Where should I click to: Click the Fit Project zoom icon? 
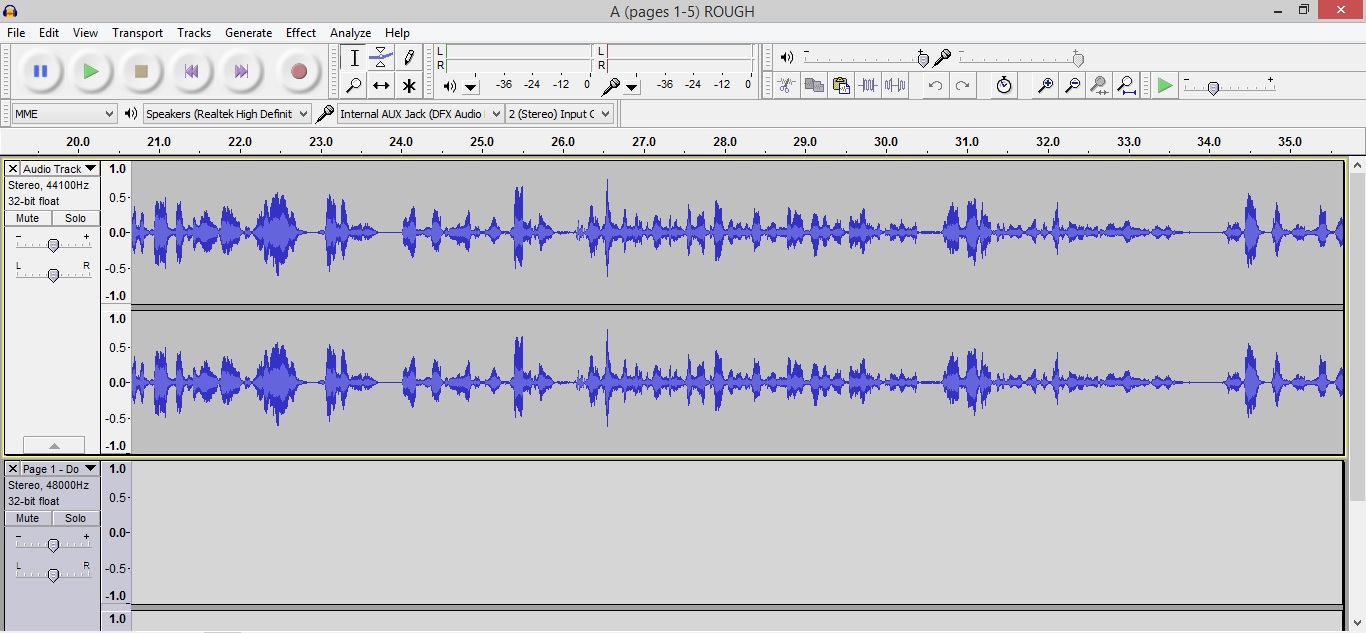pos(1126,86)
